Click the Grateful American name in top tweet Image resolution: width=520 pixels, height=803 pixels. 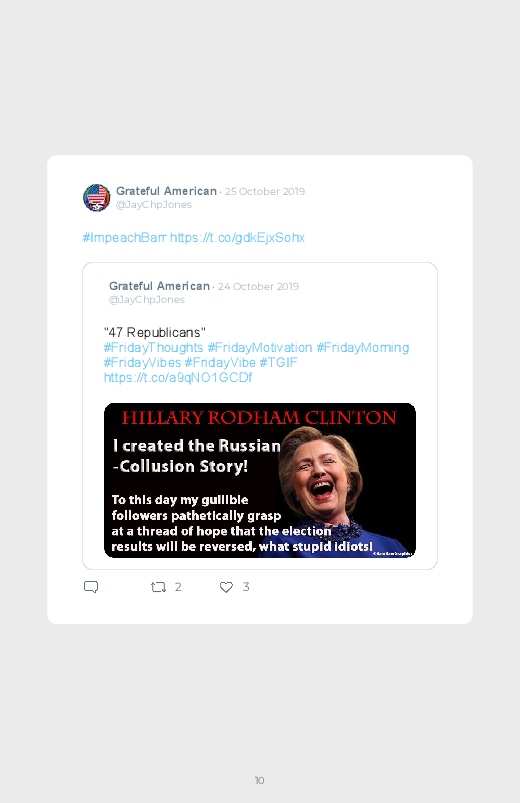[167, 191]
